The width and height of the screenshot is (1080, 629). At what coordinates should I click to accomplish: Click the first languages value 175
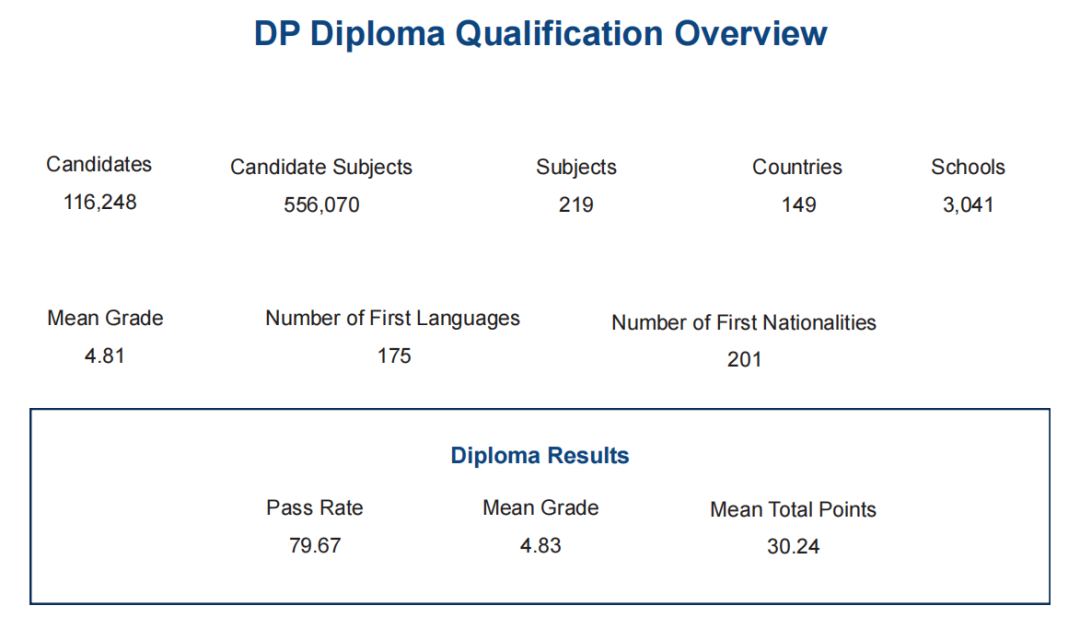tap(394, 355)
